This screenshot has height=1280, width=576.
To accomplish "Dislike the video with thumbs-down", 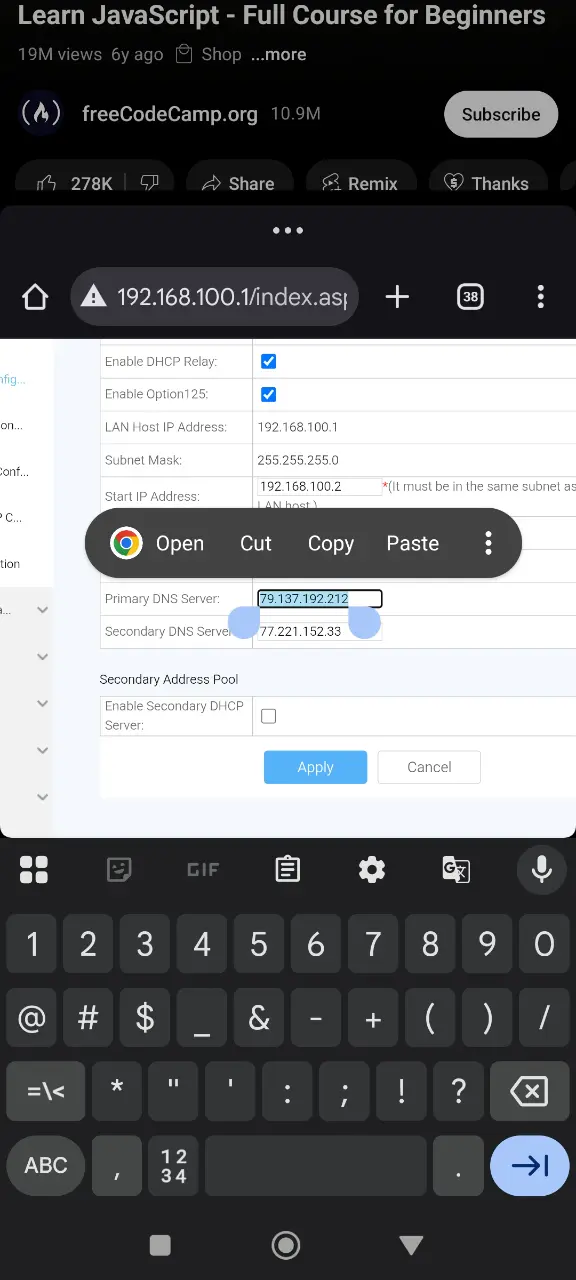I will [x=150, y=183].
